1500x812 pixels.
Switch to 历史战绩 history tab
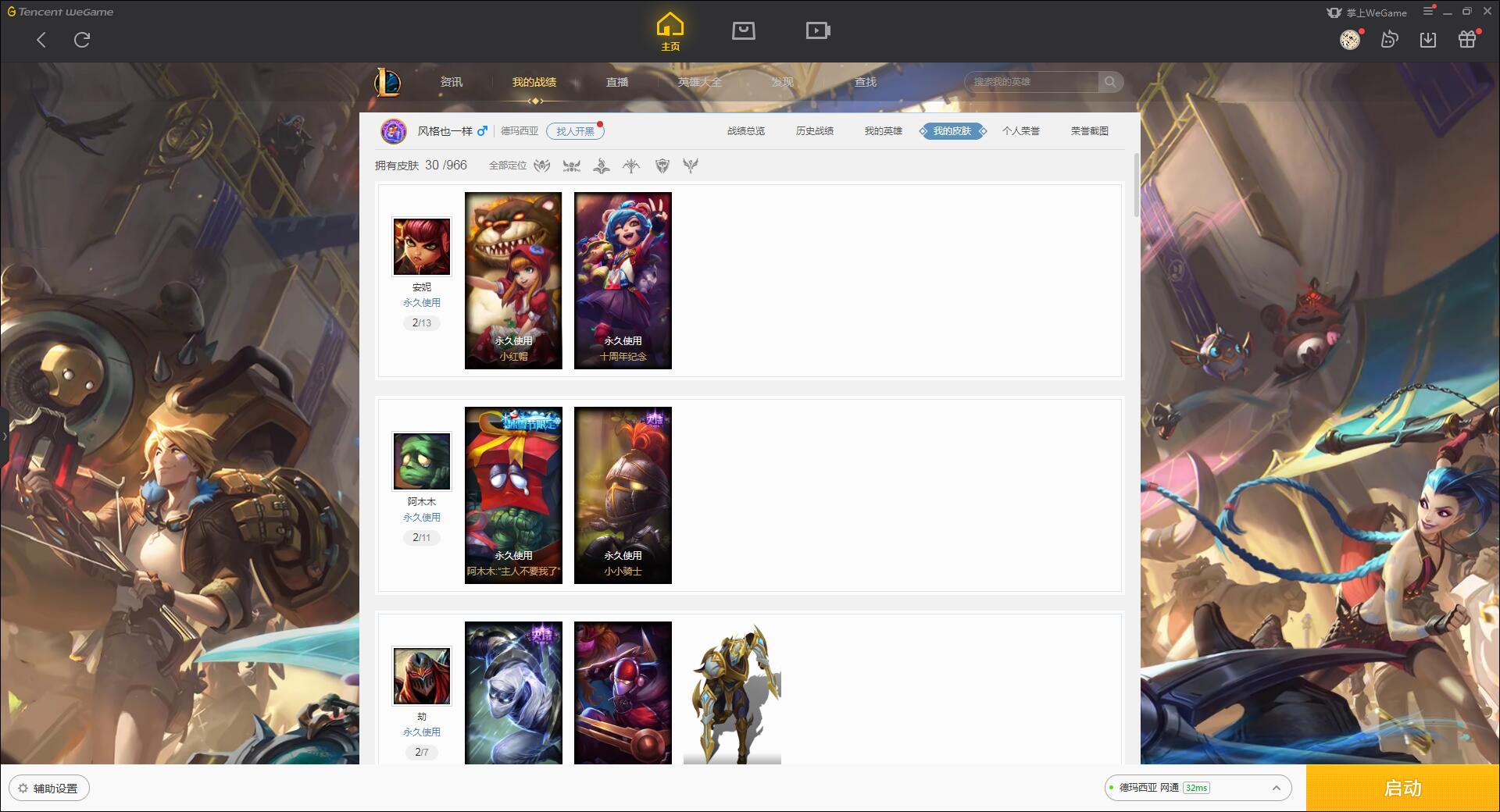coord(815,131)
